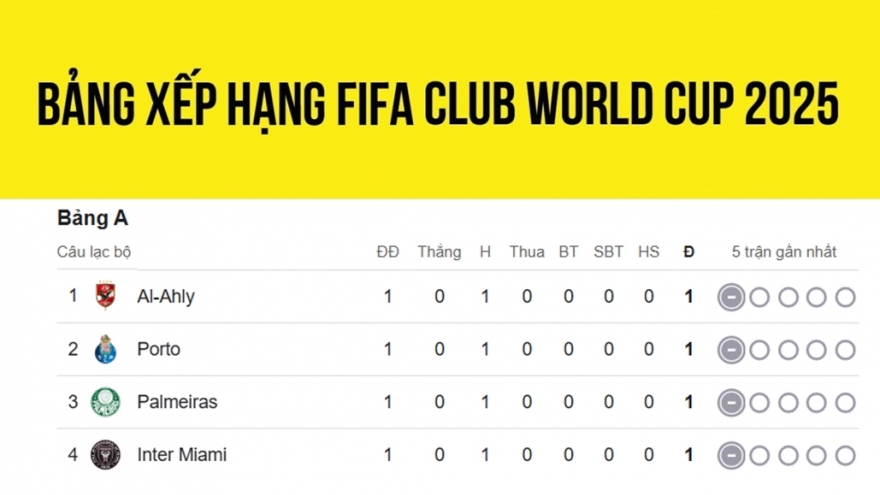Click the Inter Miami club crest icon
Screen dimensions: 880x495
click(105, 455)
